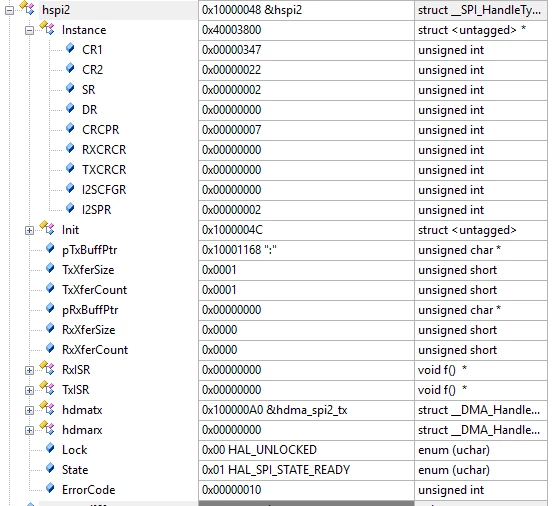Click the Init struct icon
This screenshot has height=506, width=554.
[x=47, y=228]
